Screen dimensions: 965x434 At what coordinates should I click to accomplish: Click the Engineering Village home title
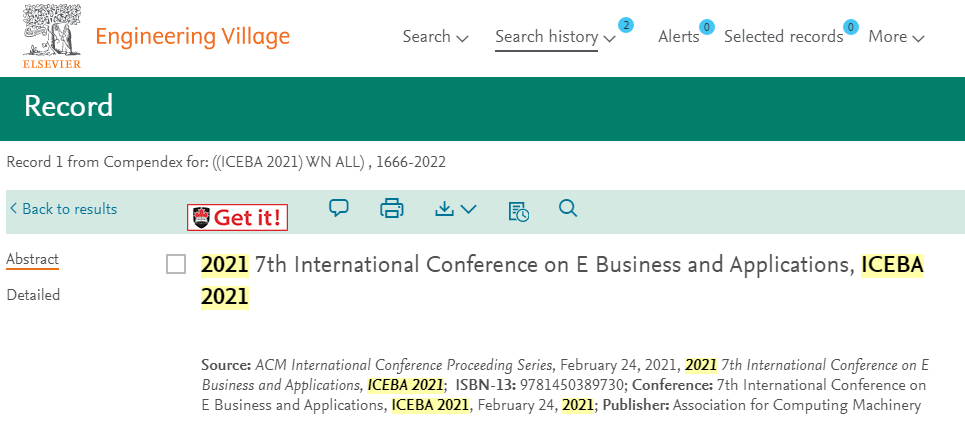(x=192, y=37)
